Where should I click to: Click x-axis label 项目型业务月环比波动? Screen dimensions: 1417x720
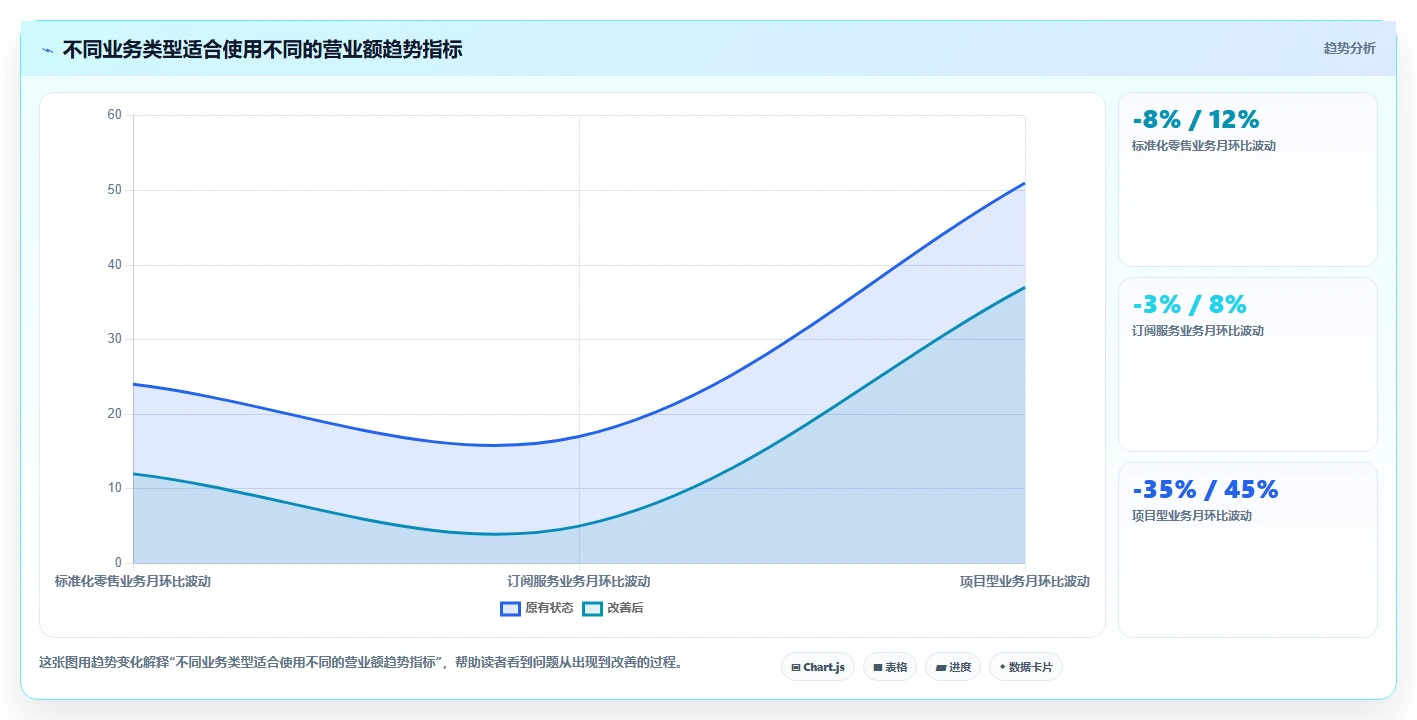1025,581
